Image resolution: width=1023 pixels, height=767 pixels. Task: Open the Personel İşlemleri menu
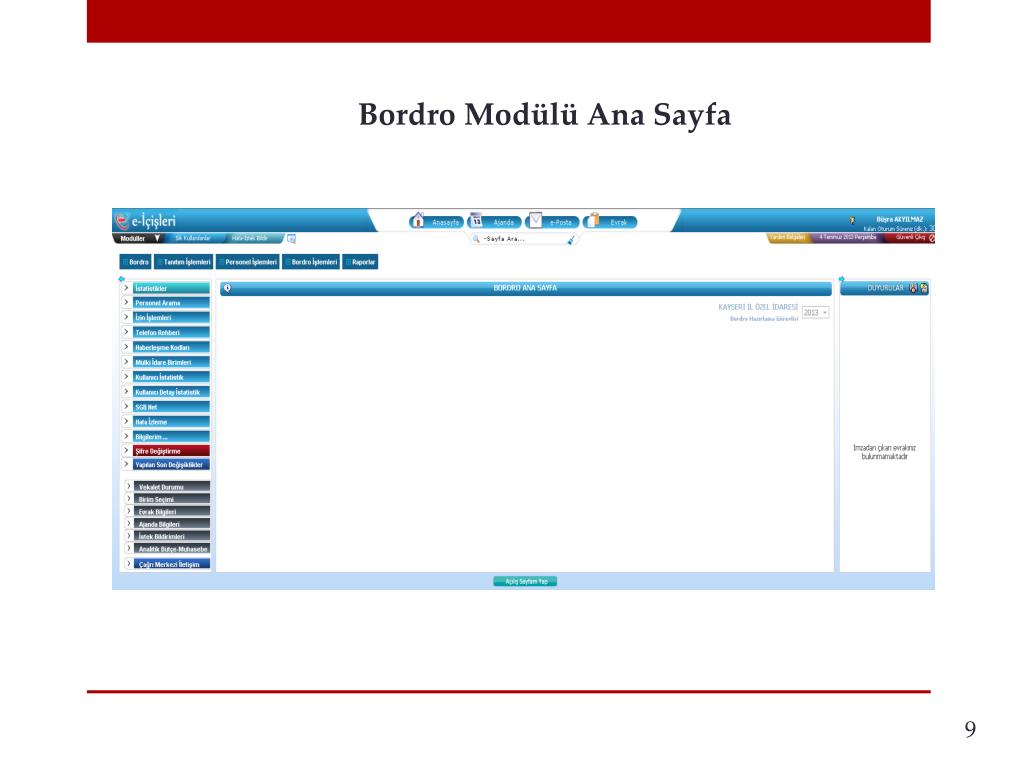click(x=248, y=262)
